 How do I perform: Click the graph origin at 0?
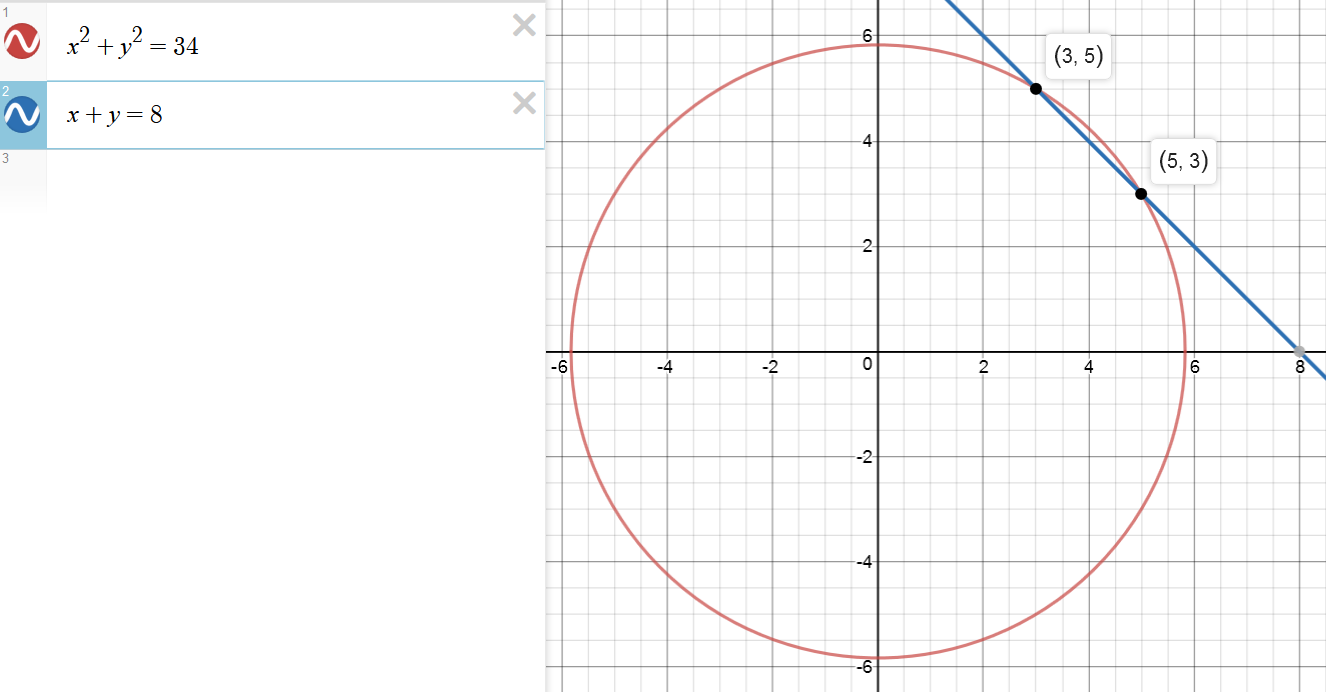877,352
